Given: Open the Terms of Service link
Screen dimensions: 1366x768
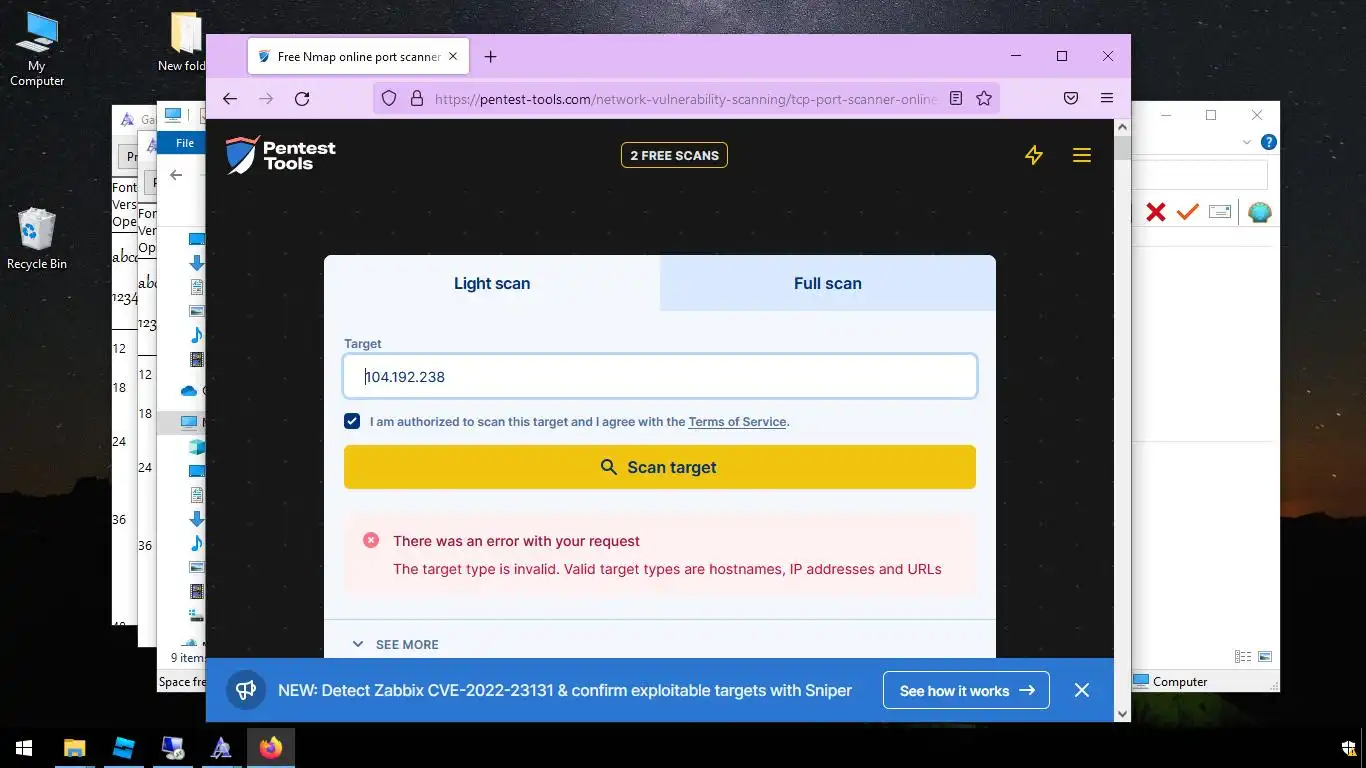Looking at the screenshot, I should click(737, 422).
